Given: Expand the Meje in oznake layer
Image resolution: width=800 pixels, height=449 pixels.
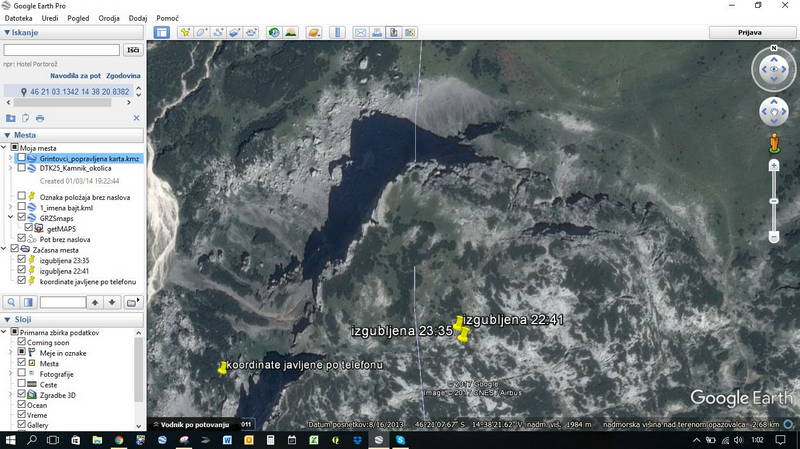Looking at the screenshot, I should tap(11, 353).
